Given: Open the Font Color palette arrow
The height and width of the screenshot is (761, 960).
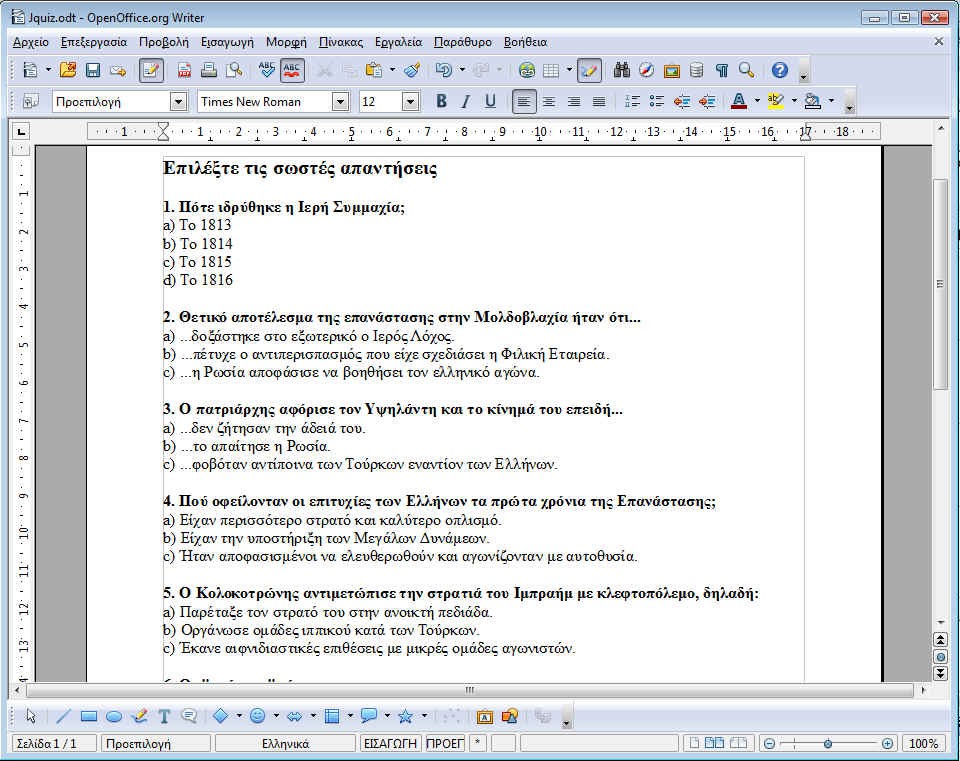Looking at the screenshot, I should pos(757,101).
